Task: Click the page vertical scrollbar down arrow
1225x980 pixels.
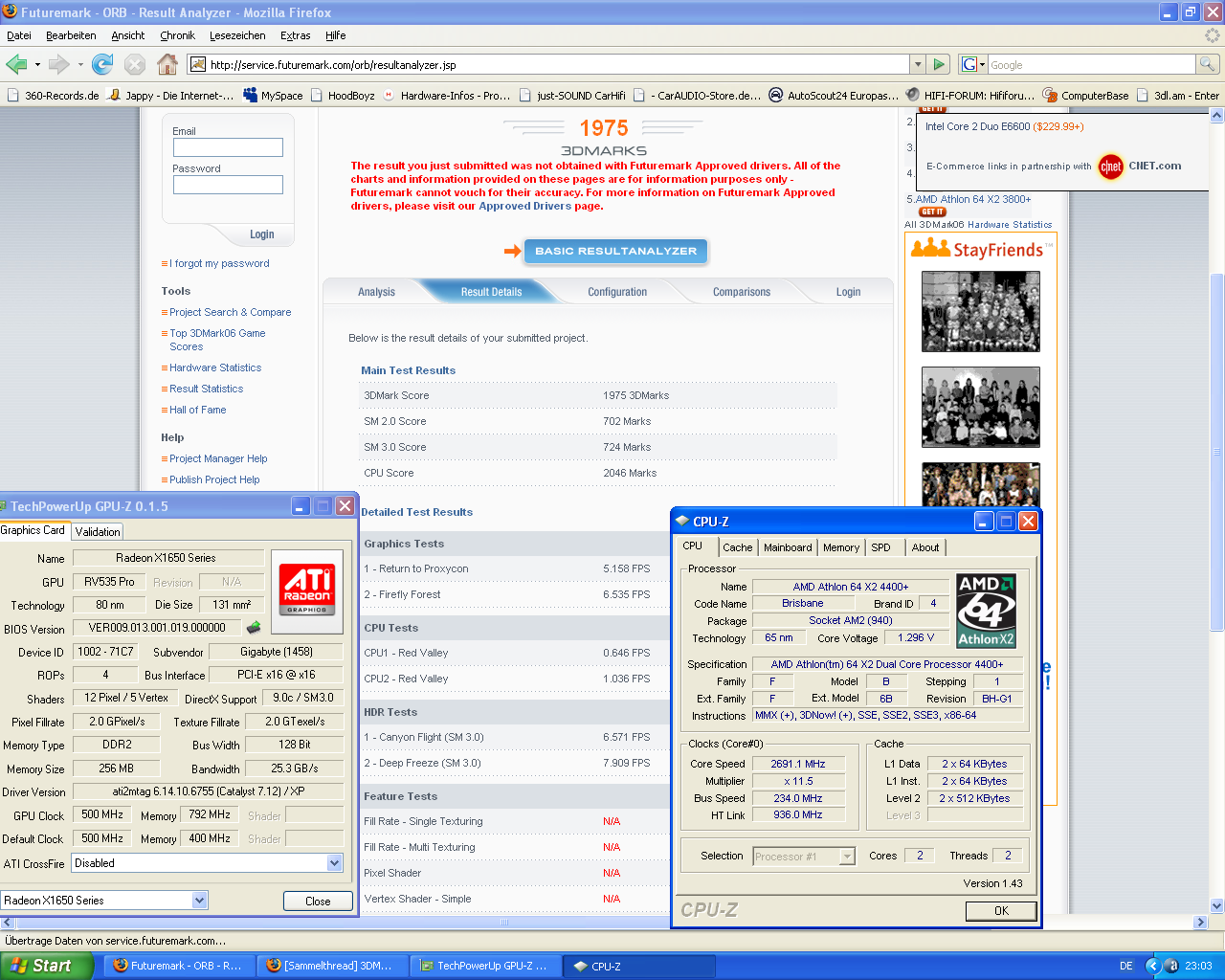Action: (1216, 905)
